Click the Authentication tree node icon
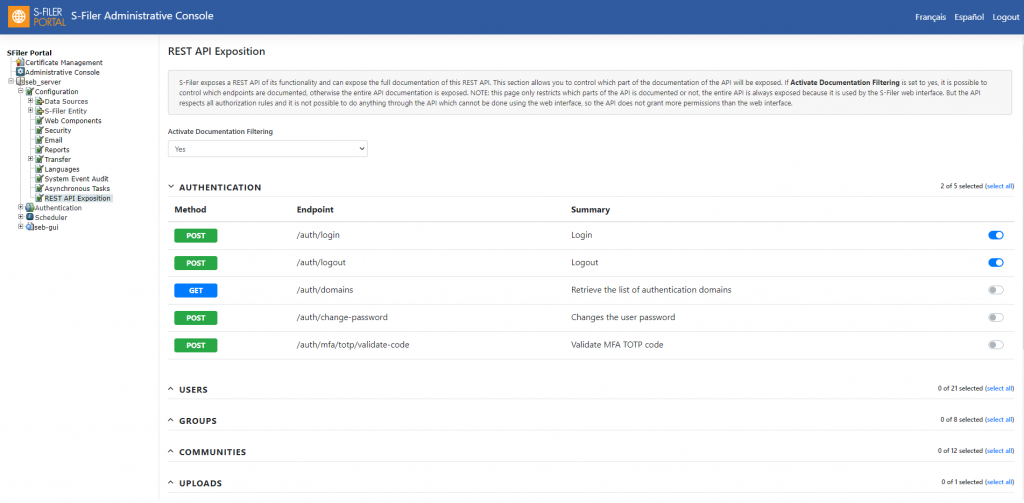Image resolution: width=1024 pixels, height=503 pixels. tap(29, 208)
